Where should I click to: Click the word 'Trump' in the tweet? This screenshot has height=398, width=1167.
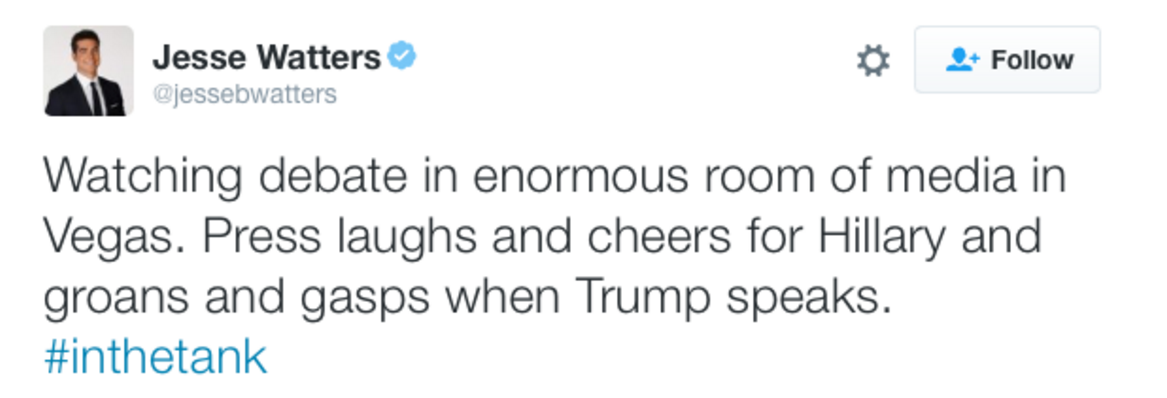(645, 299)
